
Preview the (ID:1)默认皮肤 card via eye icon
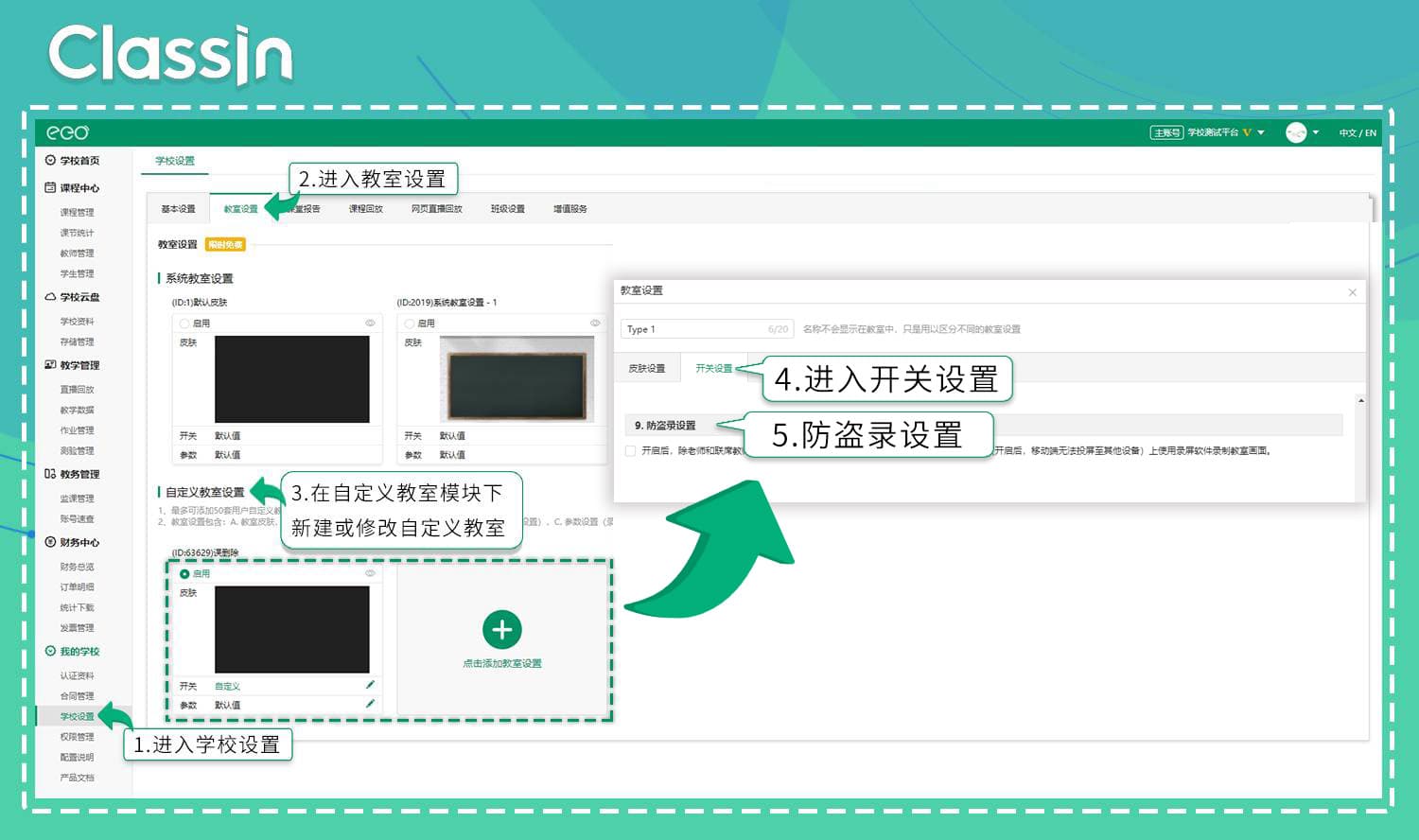click(370, 323)
